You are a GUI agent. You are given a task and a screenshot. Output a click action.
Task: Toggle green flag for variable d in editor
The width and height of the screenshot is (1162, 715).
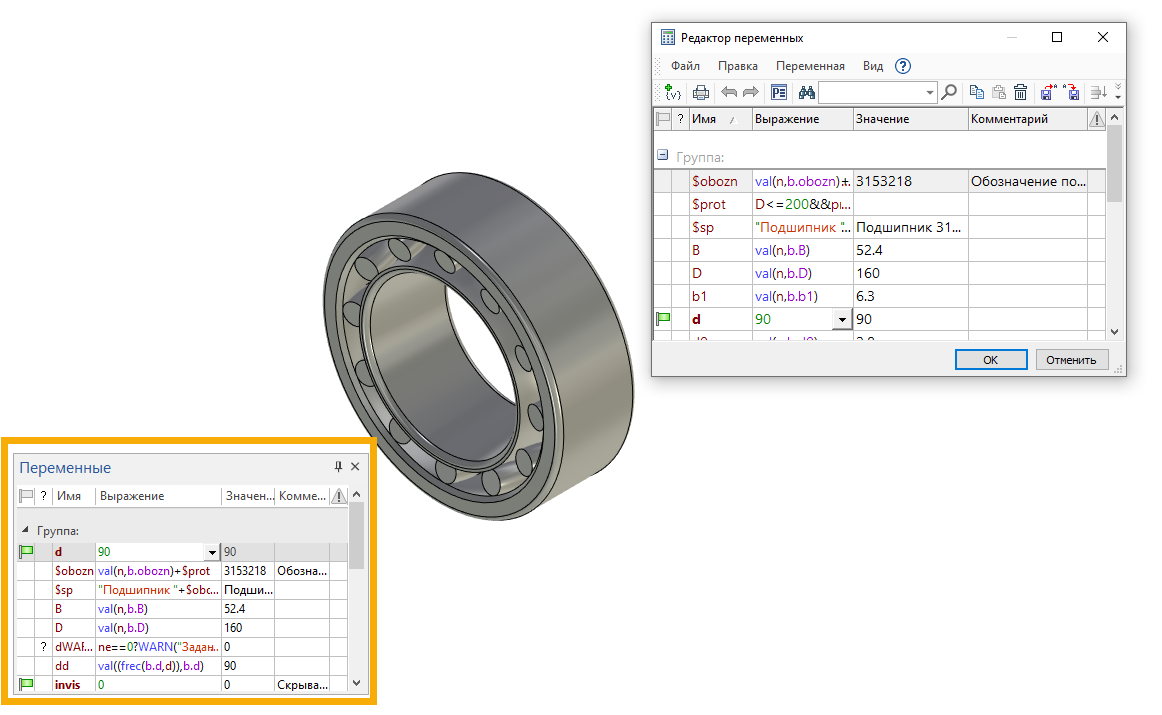click(662, 319)
